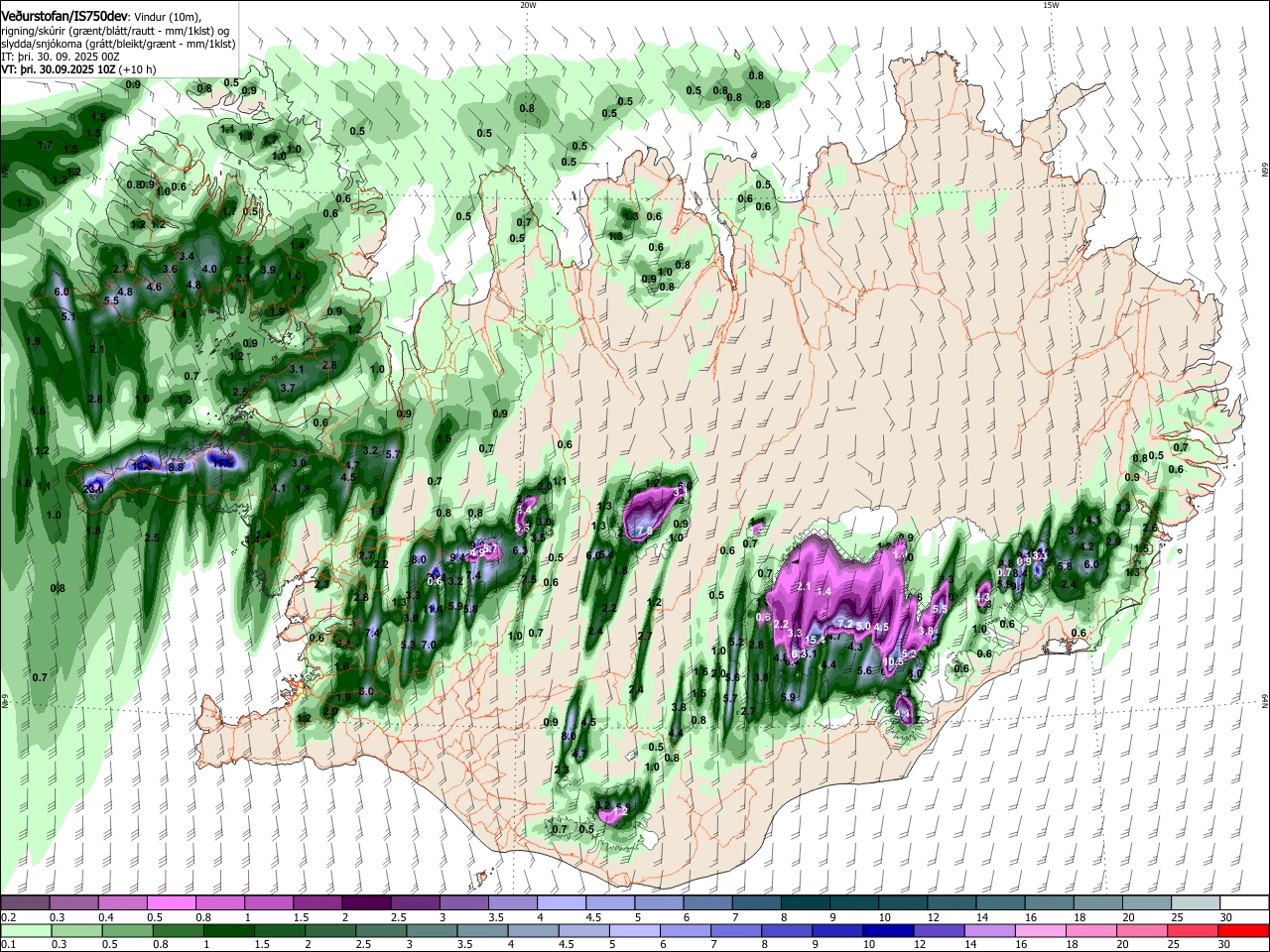This screenshot has width=1270, height=952.
Task: Click the 'slydda/snjókoma' snow legend description line
Action: (118, 44)
